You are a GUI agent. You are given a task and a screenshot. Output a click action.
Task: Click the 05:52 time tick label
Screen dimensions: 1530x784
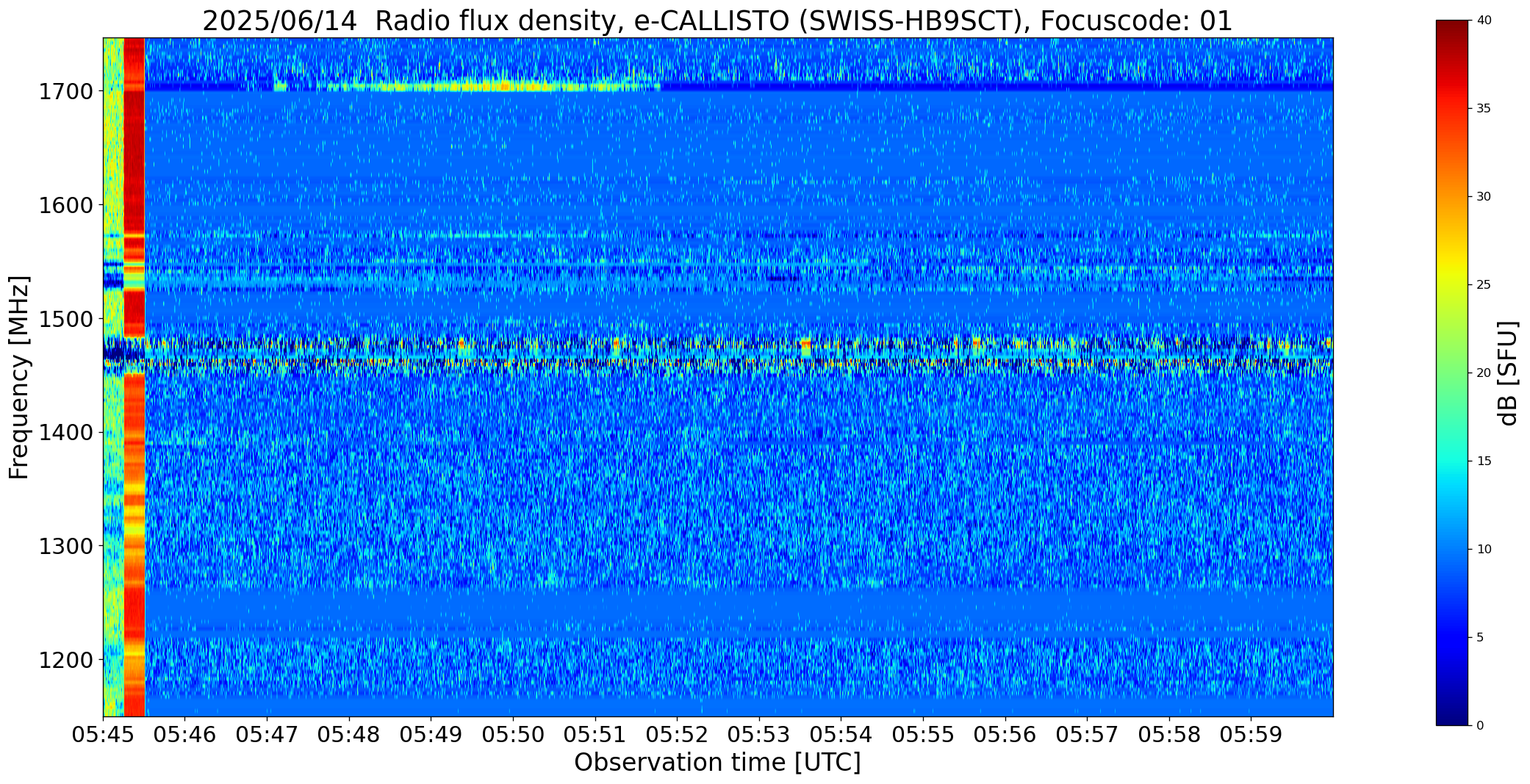[x=677, y=734]
